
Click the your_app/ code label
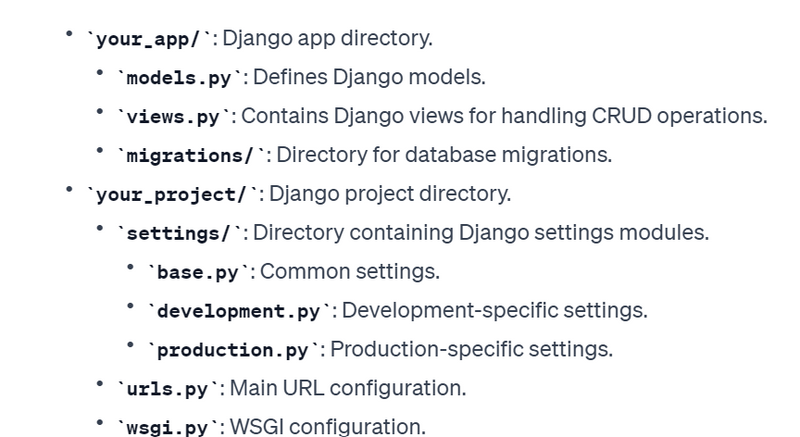[x=151, y=40]
